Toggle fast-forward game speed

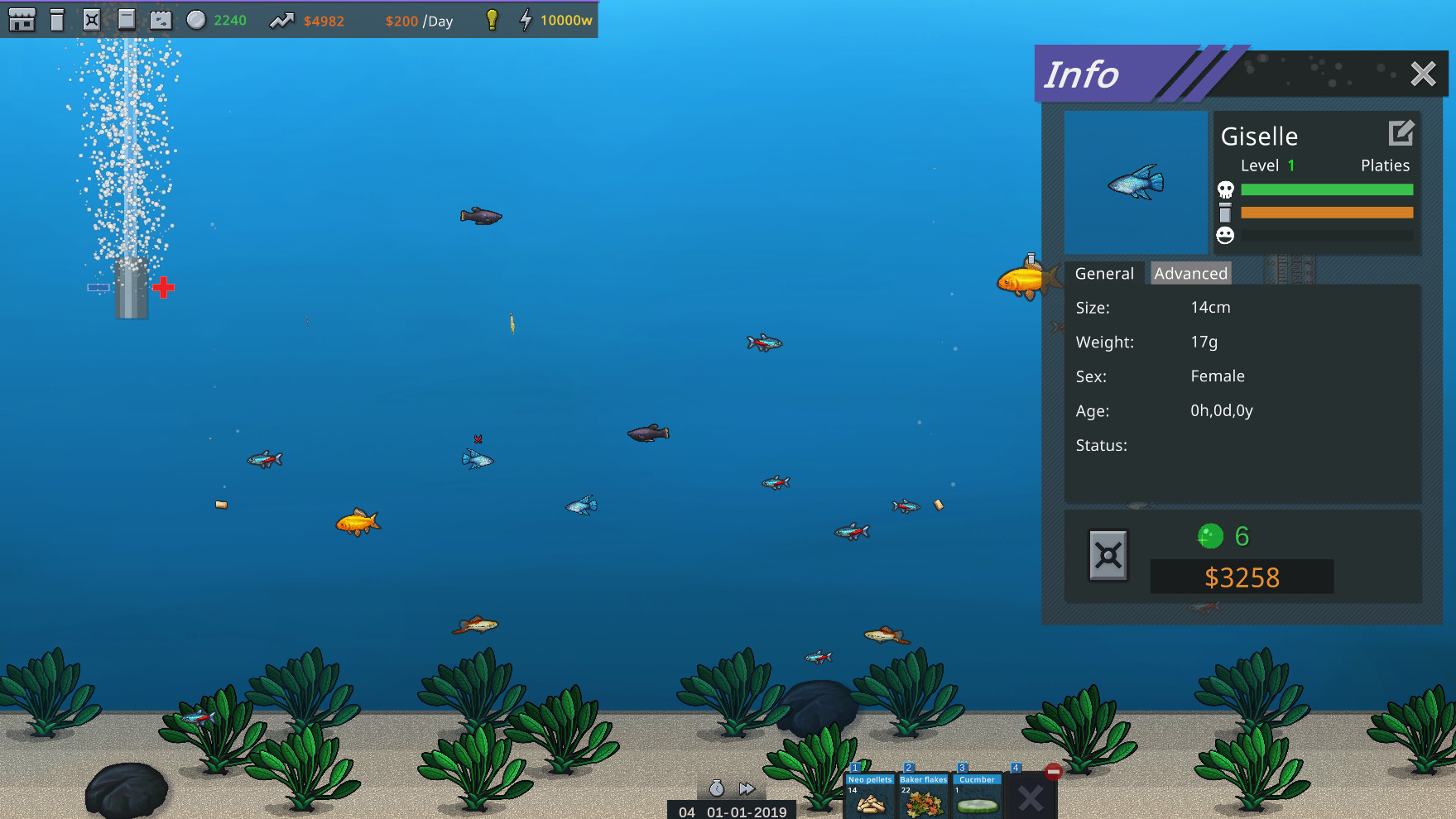(x=745, y=788)
